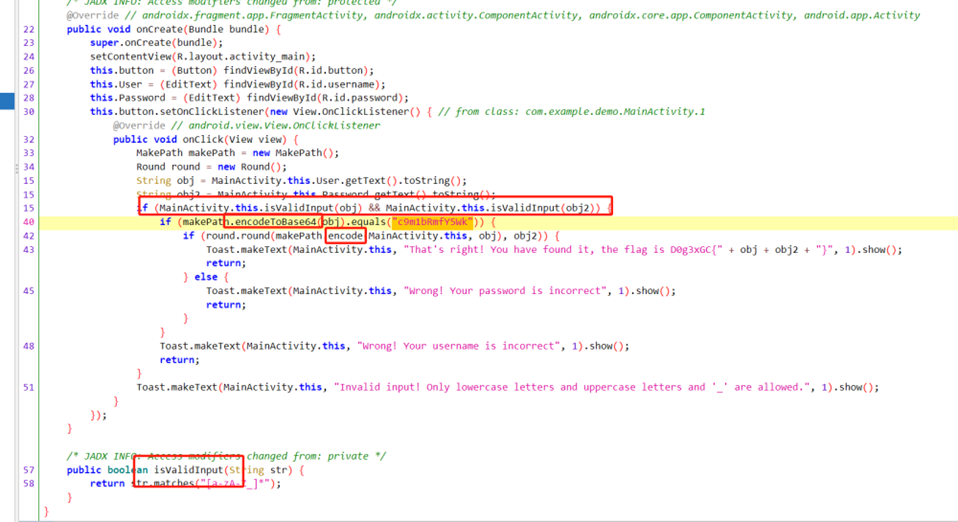The image size is (958, 522).
Task: Click the round.round method call
Action: click(x=238, y=236)
